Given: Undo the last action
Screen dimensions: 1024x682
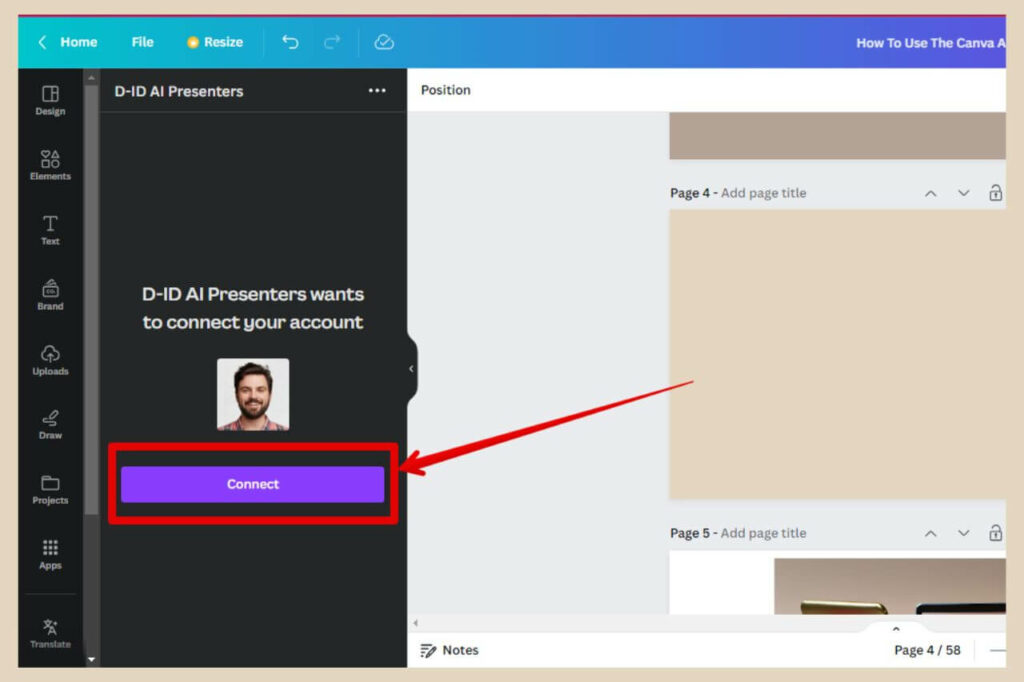Looking at the screenshot, I should point(290,42).
